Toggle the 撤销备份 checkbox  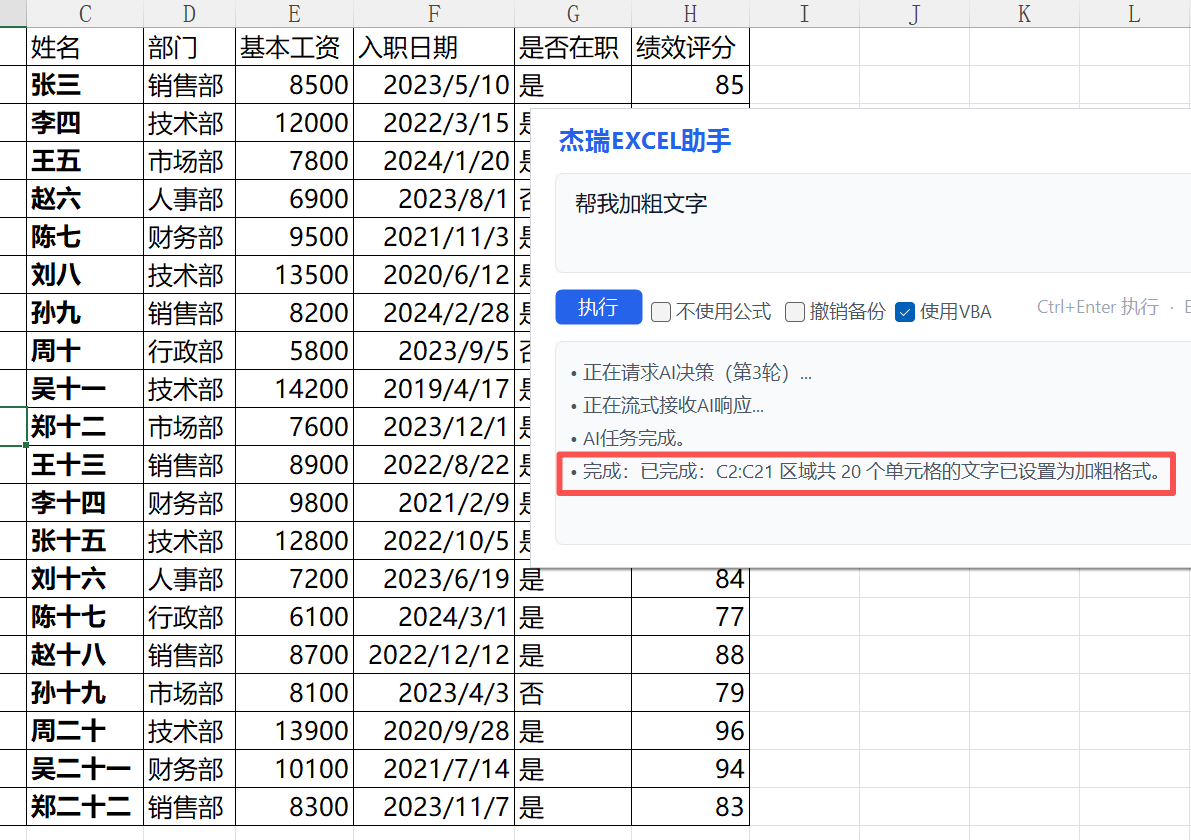pyautogui.click(x=795, y=312)
